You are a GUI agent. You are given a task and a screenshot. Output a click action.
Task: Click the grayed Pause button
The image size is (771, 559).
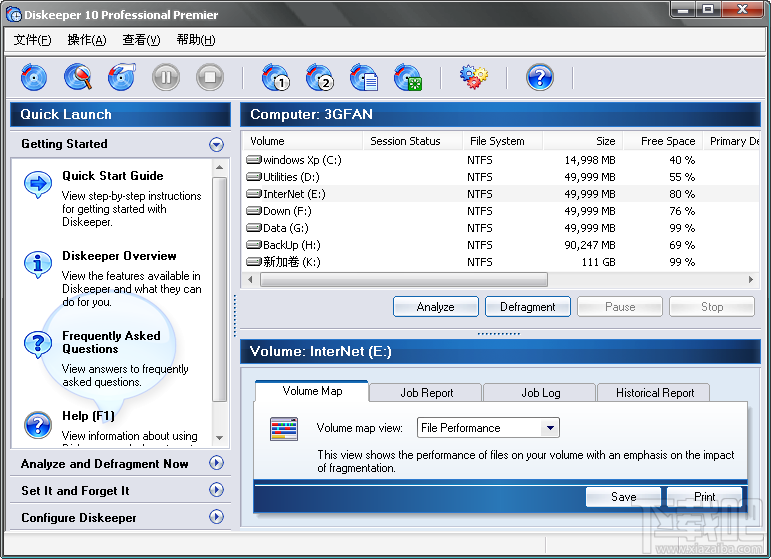620,307
